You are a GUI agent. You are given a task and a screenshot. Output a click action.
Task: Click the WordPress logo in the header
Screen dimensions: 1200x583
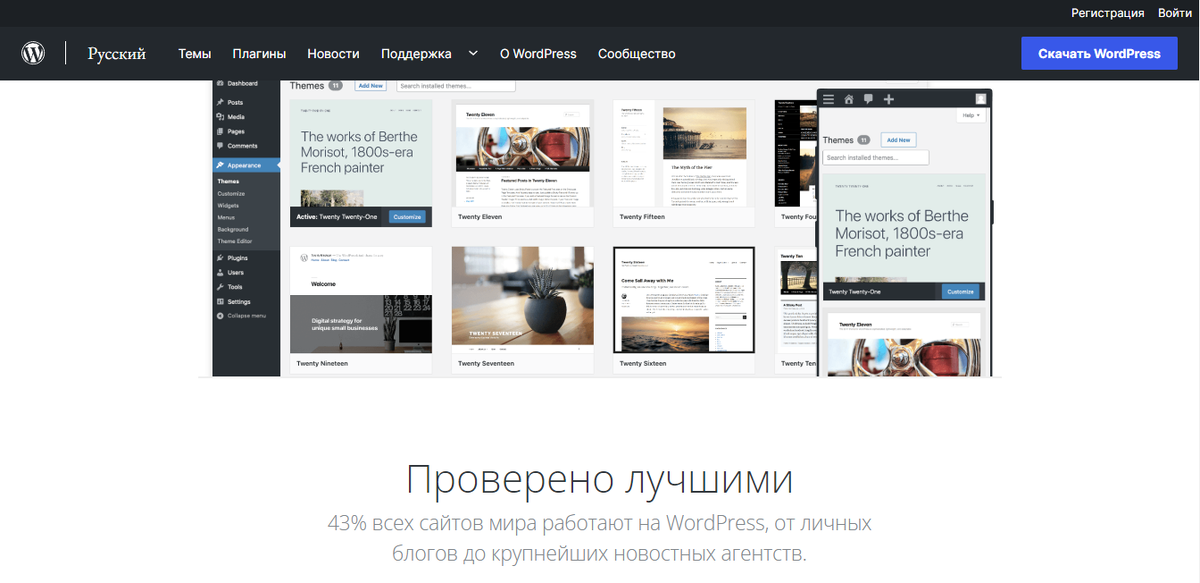click(x=34, y=53)
